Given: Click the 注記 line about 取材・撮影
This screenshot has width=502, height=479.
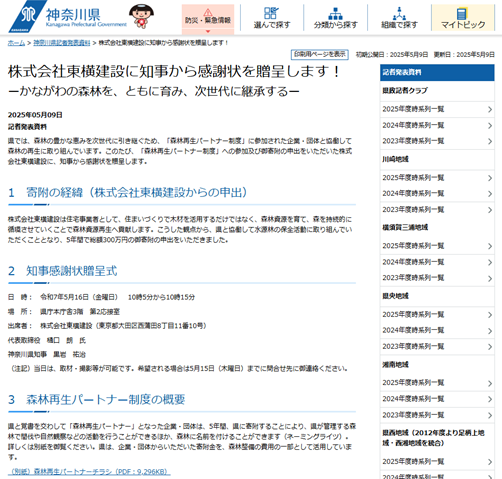Looking at the screenshot, I should tap(178, 369).
